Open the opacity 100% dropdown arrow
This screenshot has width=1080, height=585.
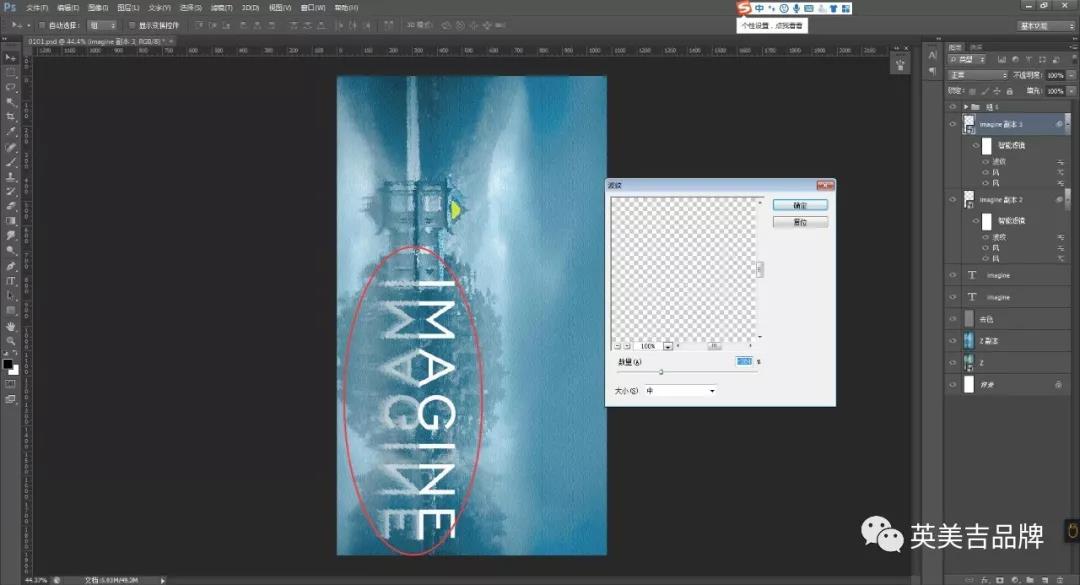click(1071, 75)
